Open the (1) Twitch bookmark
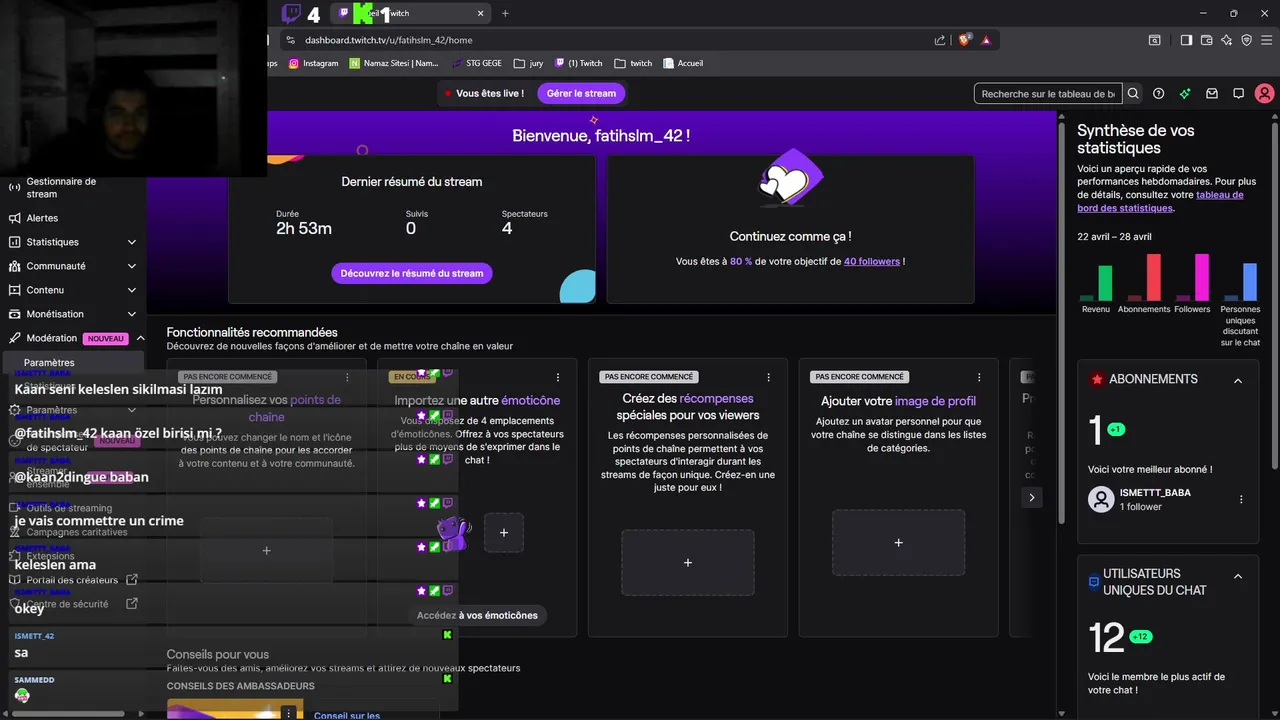Viewport: 1280px width, 720px height. point(579,63)
